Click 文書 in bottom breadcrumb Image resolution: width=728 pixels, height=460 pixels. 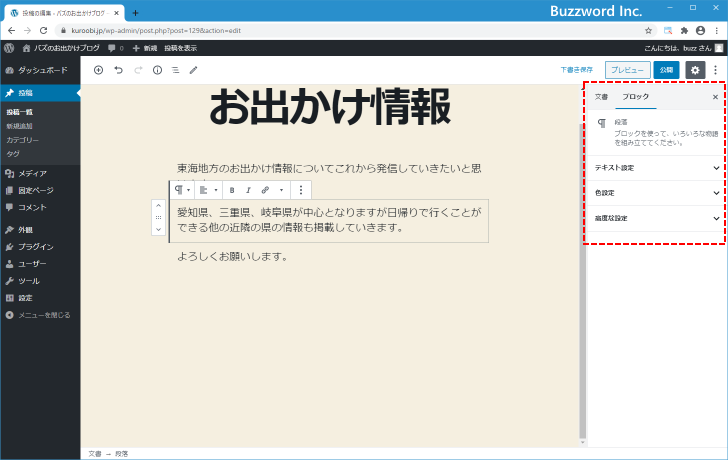pyautogui.click(x=95, y=454)
